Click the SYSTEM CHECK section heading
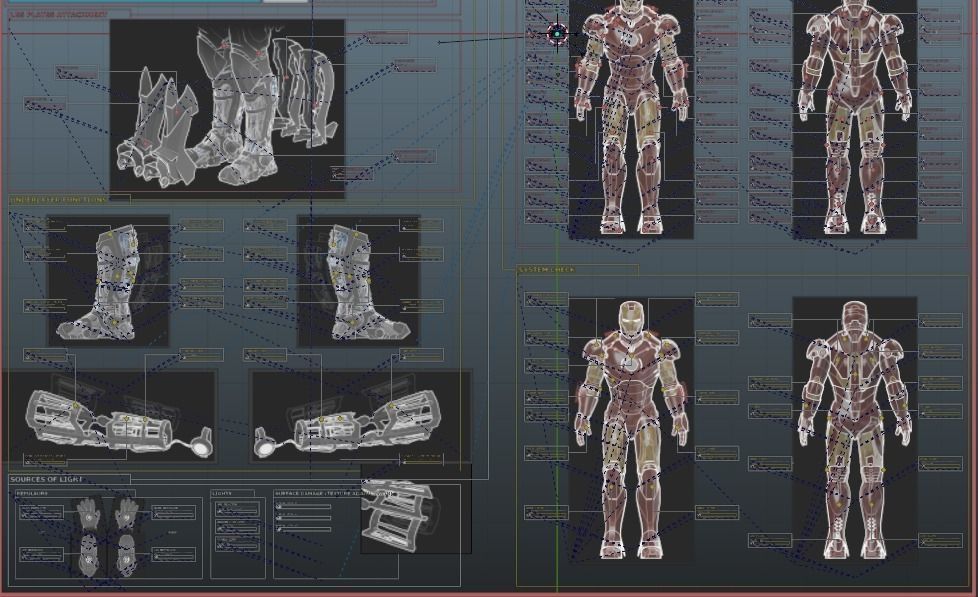 tap(547, 269)
